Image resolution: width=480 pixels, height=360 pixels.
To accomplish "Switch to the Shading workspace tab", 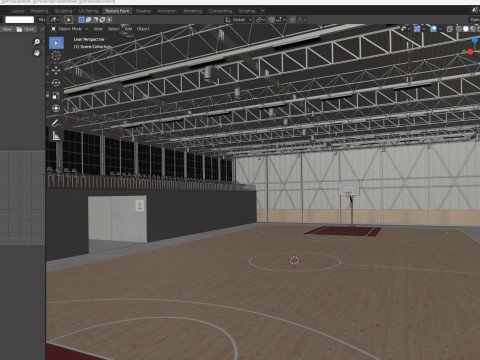I will click(143, 11).
